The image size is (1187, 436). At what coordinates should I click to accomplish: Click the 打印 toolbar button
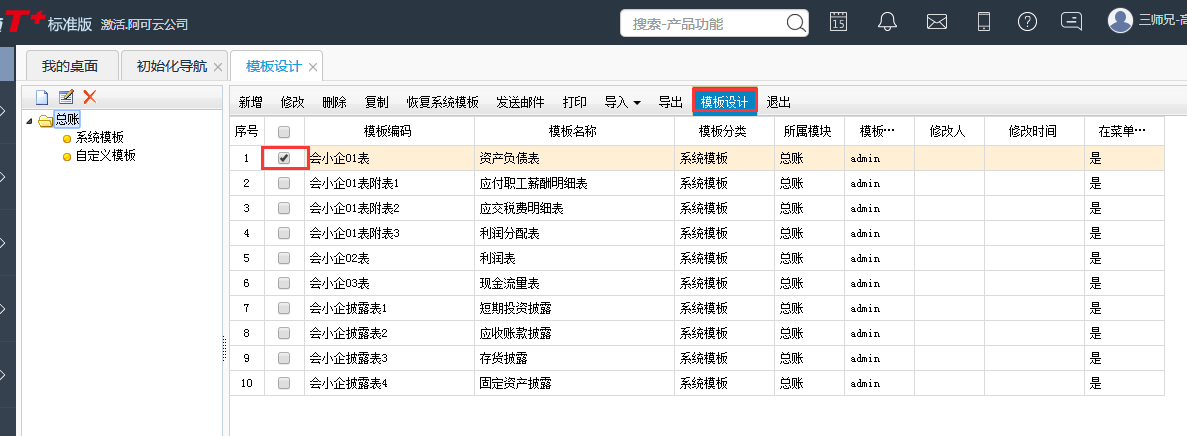pos(575,102)
